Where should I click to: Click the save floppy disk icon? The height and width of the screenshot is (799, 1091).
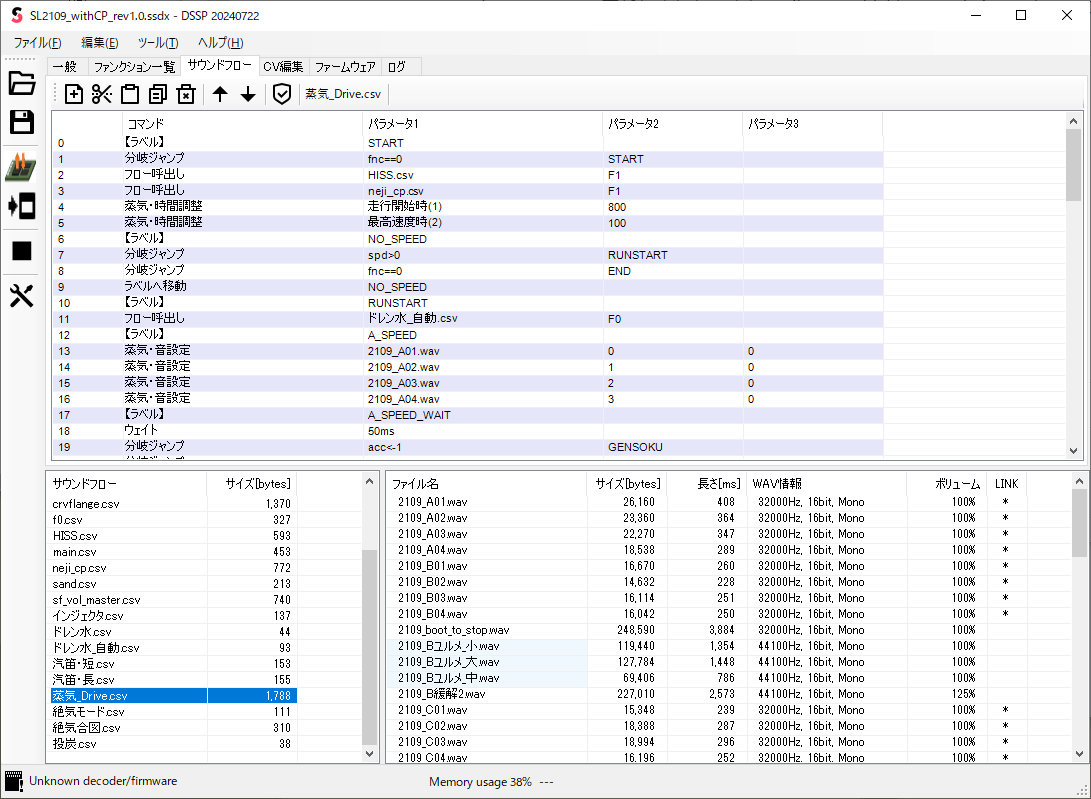[22, 122]
